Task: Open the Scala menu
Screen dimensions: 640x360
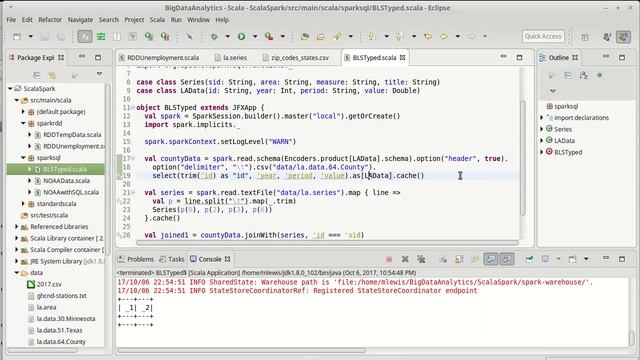Action: (157, 20)
